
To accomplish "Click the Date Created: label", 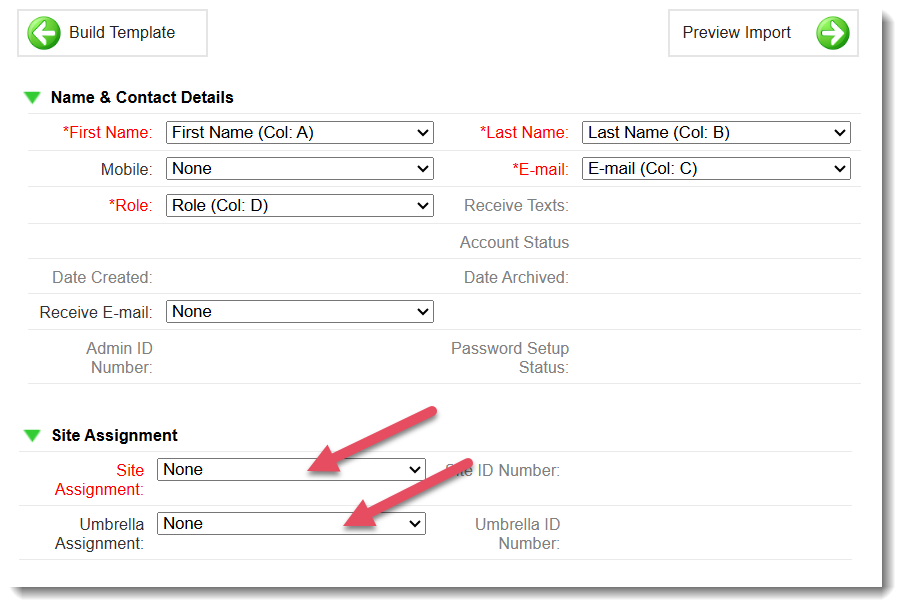I will pyautogui.click(x=102, y=278).
